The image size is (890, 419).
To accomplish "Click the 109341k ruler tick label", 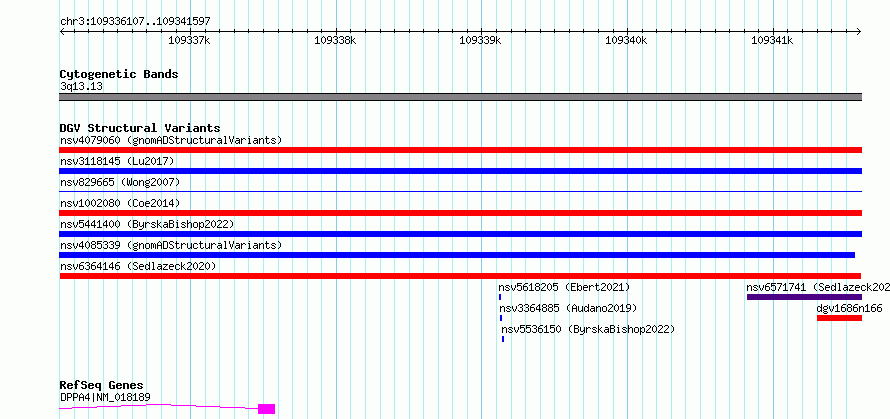I will (772, 40).
